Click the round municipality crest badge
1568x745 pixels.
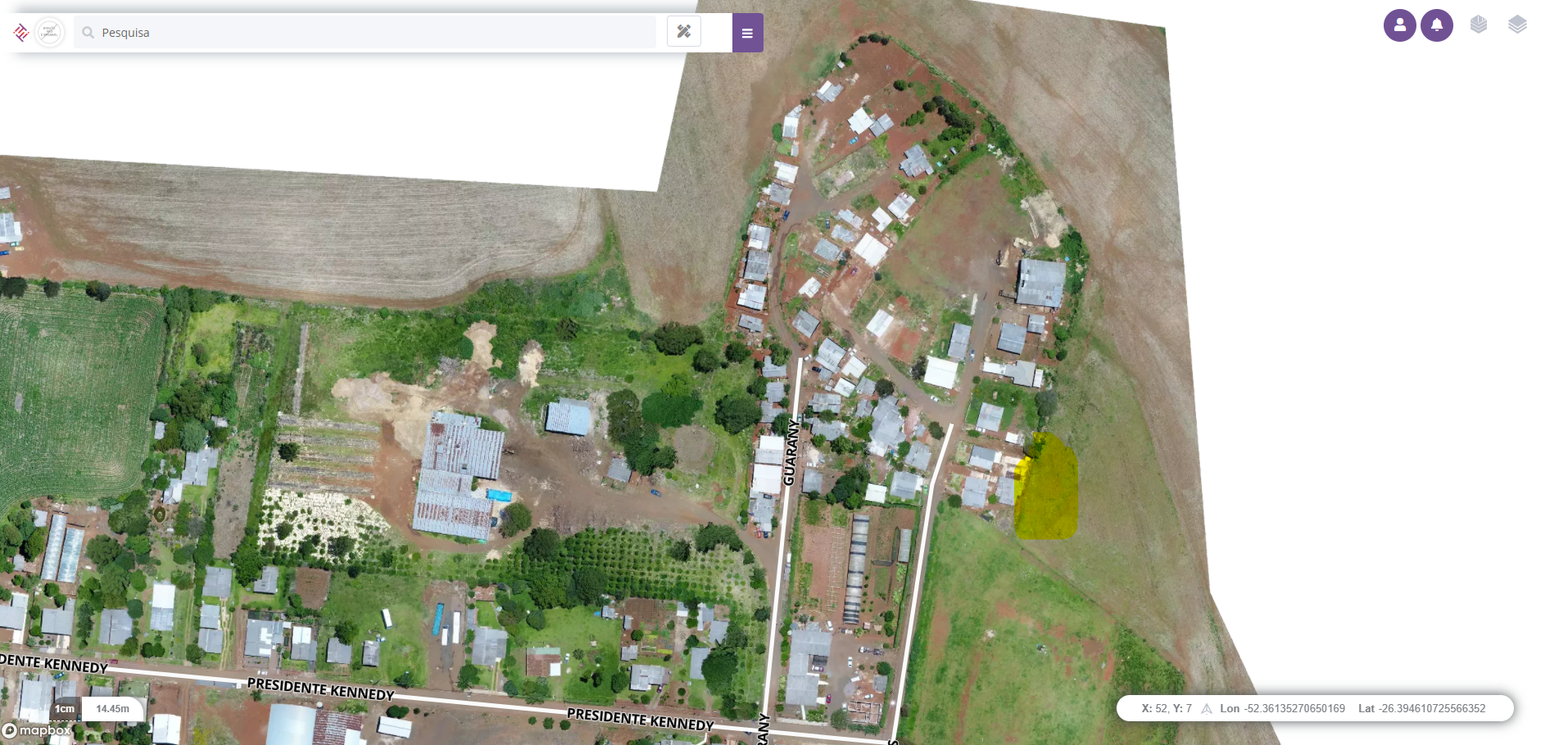pyautogui.click(x=49, y=33)
